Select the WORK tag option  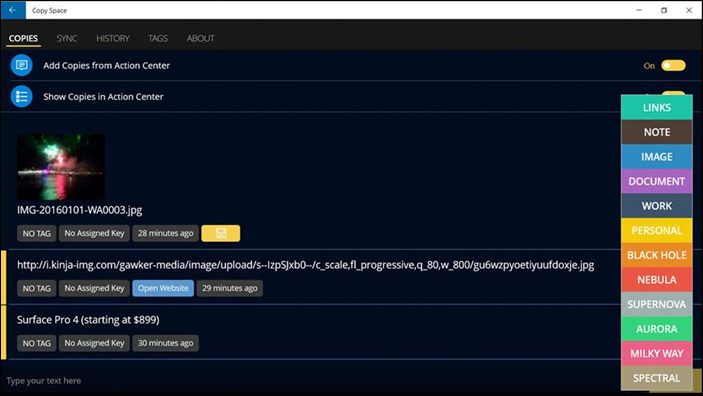pyautogui.click(x=657, y=206)
